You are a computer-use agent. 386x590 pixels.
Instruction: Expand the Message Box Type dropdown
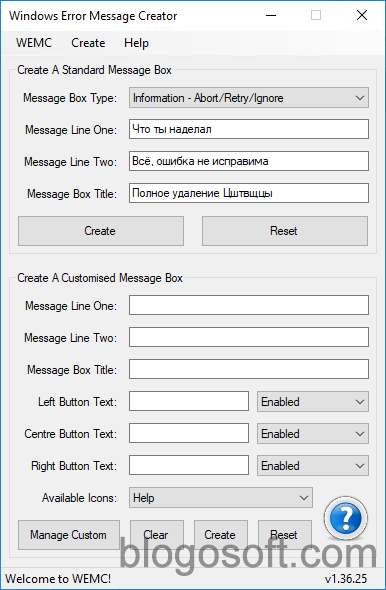pyautogui.click(x=249, y=98)
